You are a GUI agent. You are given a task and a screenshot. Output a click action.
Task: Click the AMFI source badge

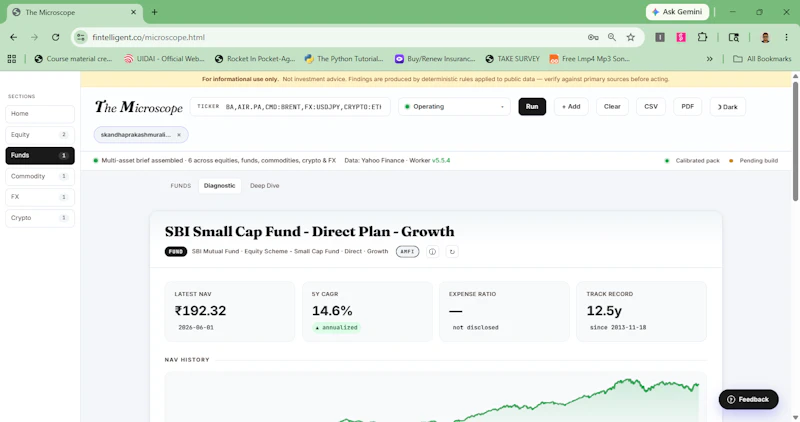pos(407,252)
